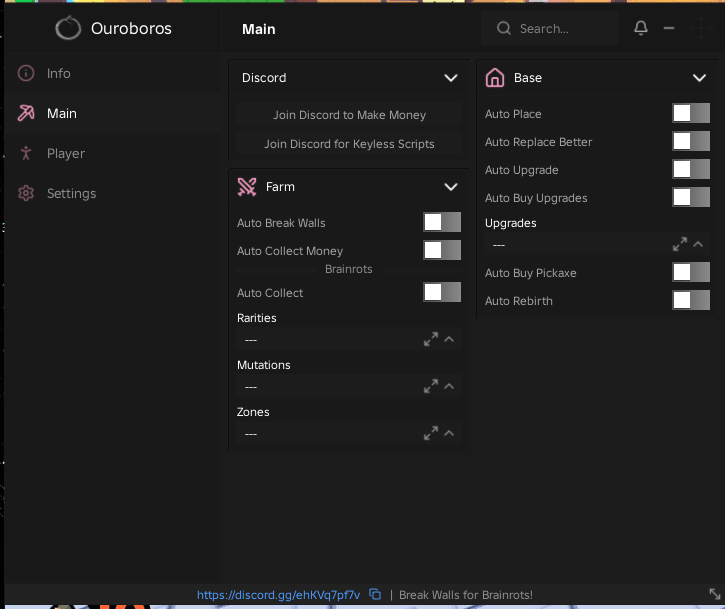725x609 pixels.
Task: Collapse the Farm section chevron
Action: pyautogui.click(x=451, y=187)
